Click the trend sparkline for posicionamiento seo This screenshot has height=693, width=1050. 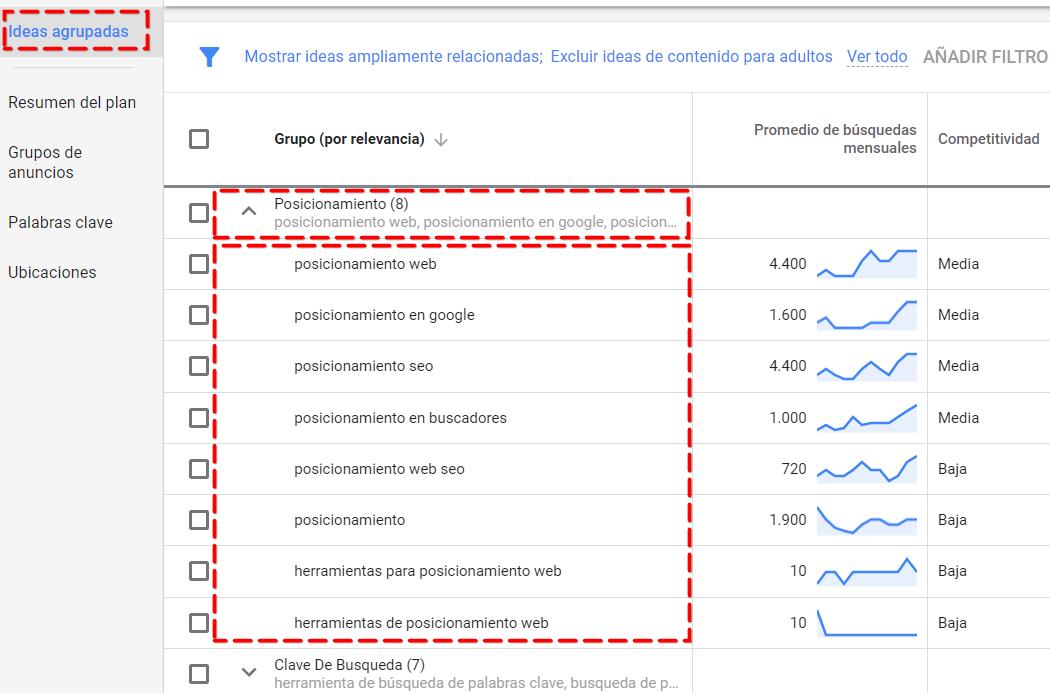[x=866, y=366]
